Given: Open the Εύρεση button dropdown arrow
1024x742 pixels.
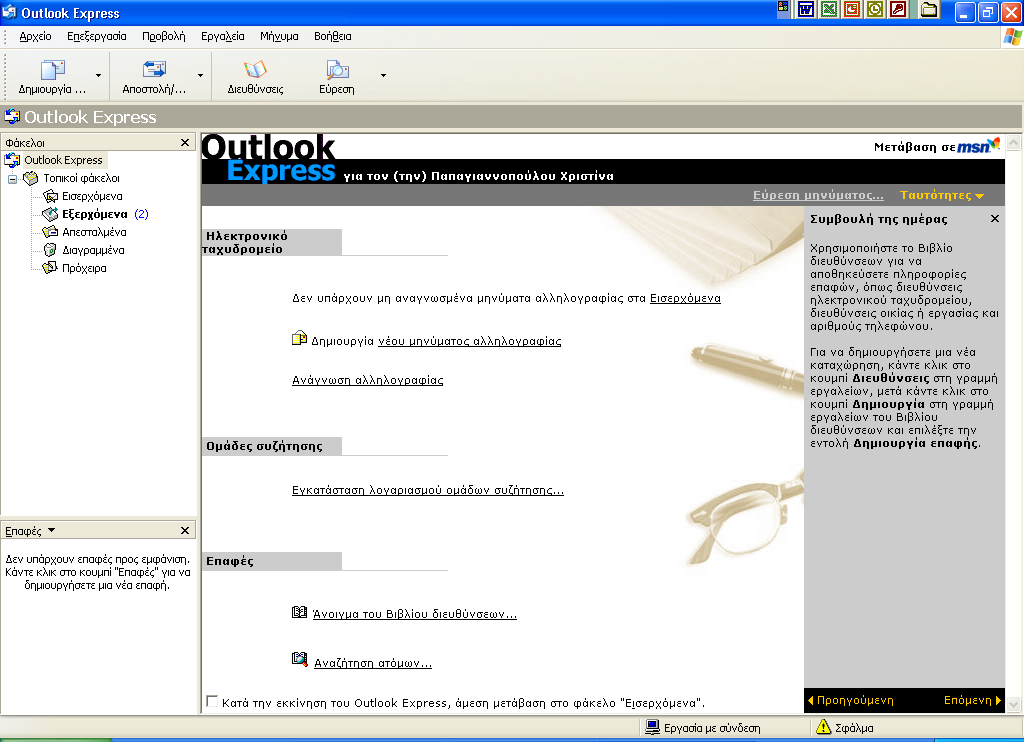Looking at the screenshot, I should tap(383, 76).
